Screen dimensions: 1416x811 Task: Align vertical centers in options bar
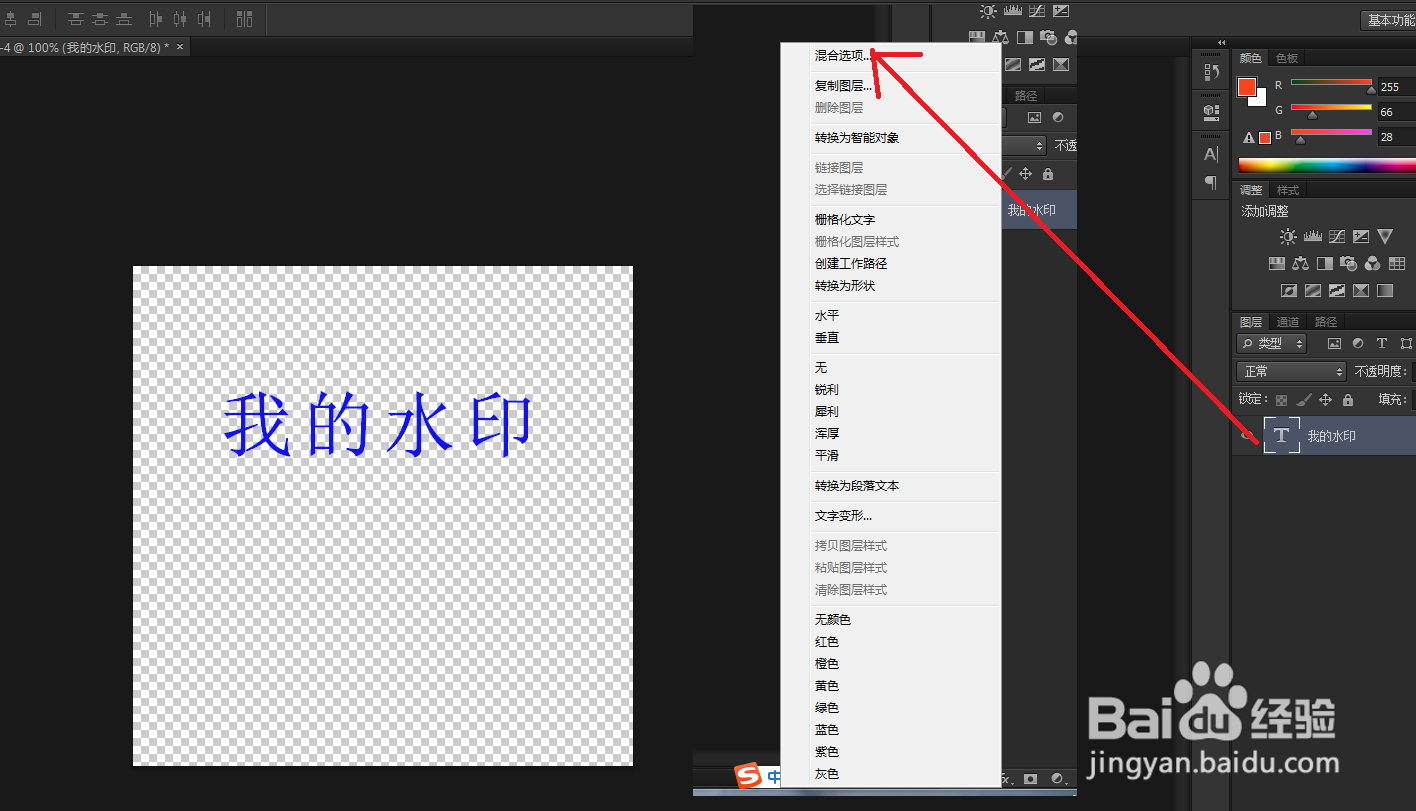point(100,19)
